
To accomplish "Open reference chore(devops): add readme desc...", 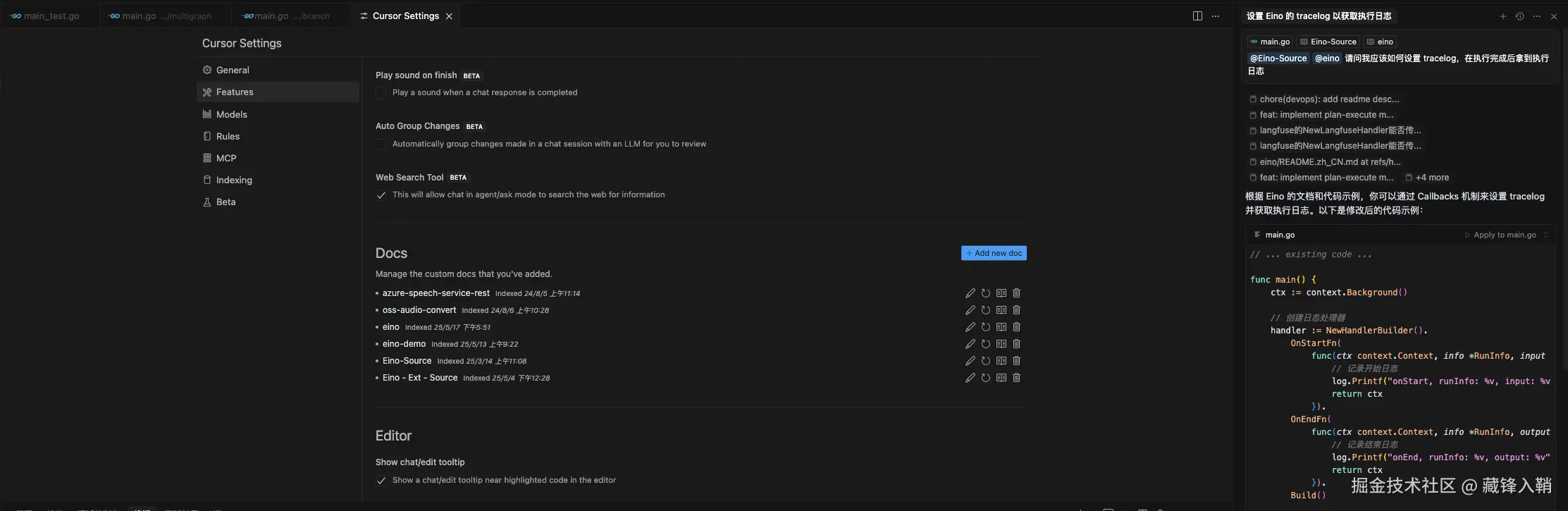I will point(1324,99).
